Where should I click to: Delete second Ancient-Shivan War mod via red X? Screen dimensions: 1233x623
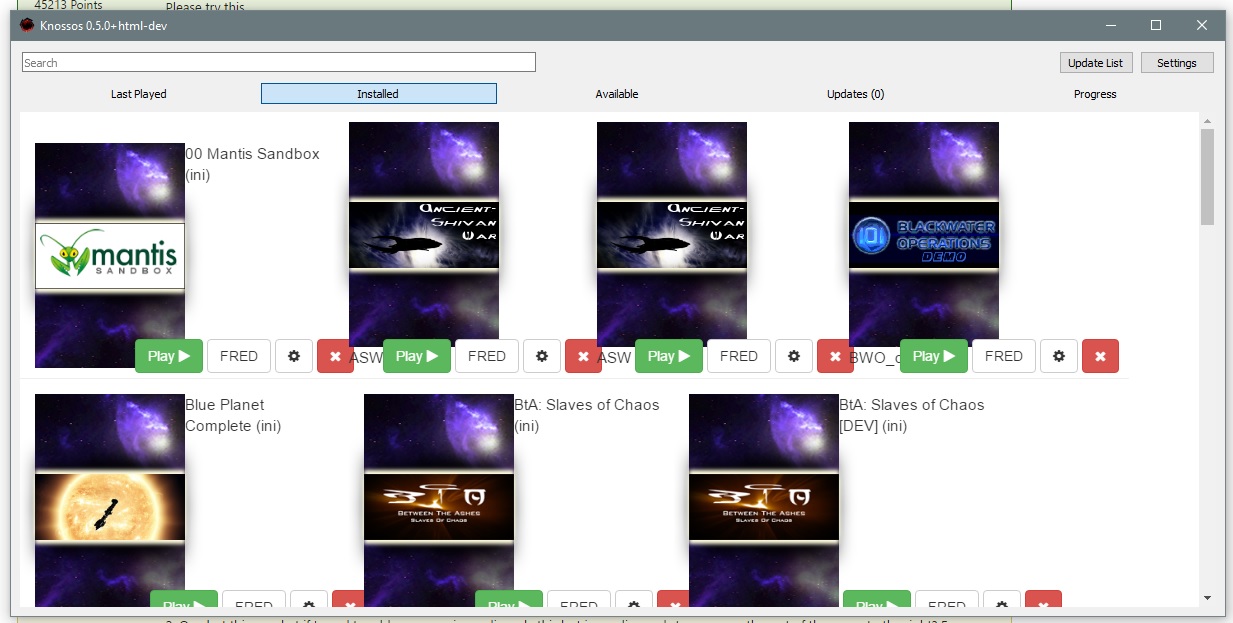pyautogui.click(x=835, y=356)
